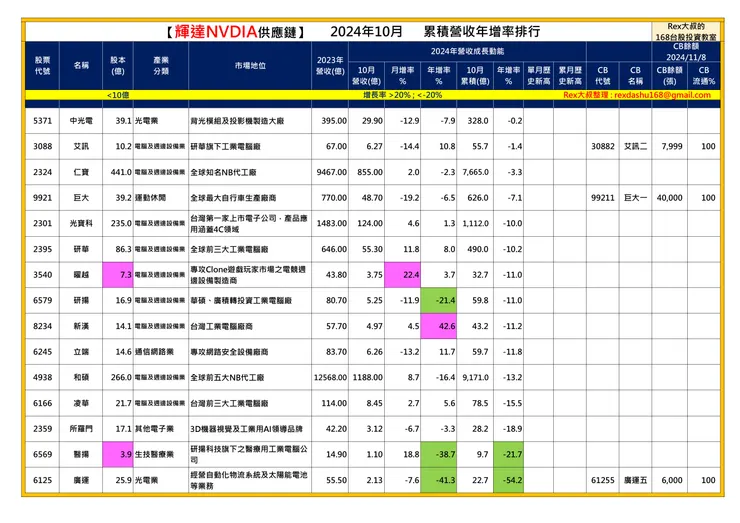Click CB code 30882
Screen dimensions: 740x523
[x=603, y=146]
